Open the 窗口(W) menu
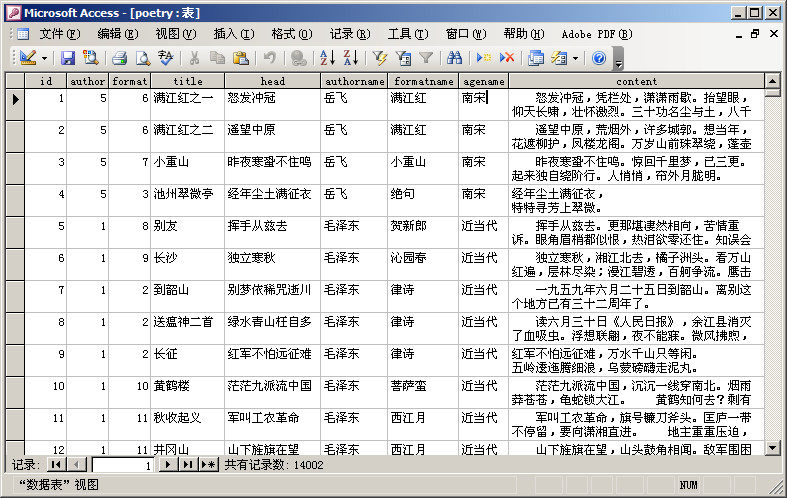This screenshot has width=787, height=498. 466,34
